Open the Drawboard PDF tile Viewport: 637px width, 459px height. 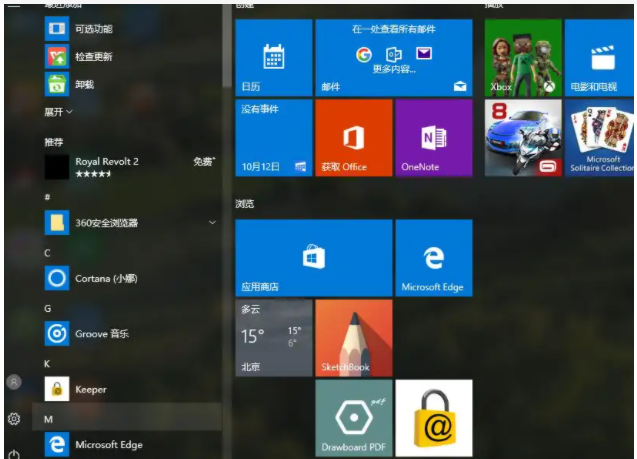pos(354,418)
